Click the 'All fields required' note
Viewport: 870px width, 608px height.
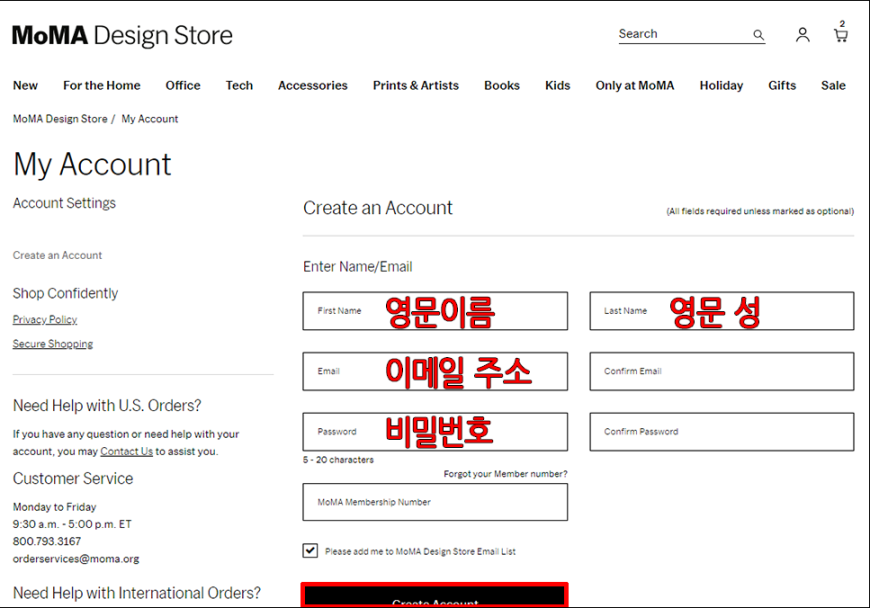tap(760, 211)
